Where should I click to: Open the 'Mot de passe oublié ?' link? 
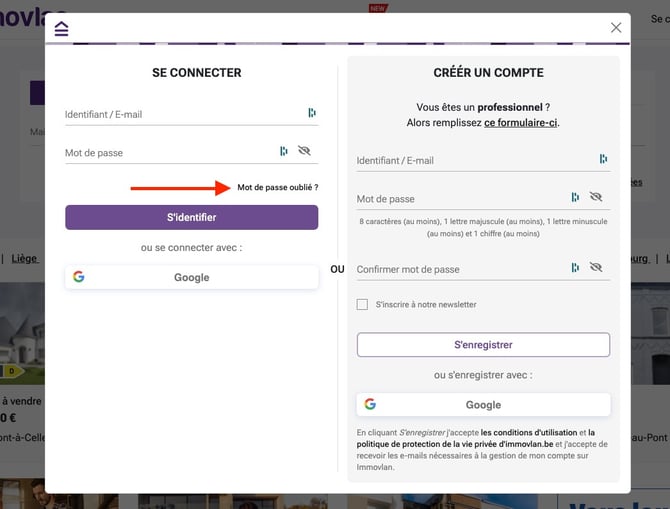(278, 188)
